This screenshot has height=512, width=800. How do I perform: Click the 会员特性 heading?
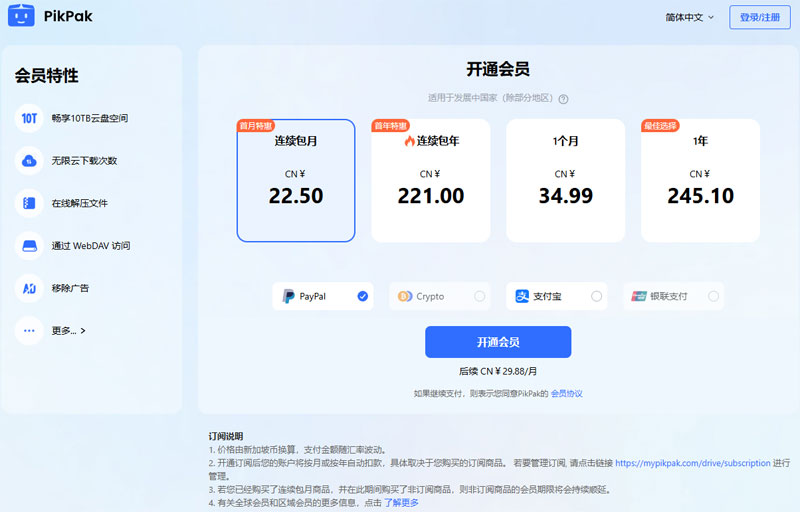click(46, 75)
